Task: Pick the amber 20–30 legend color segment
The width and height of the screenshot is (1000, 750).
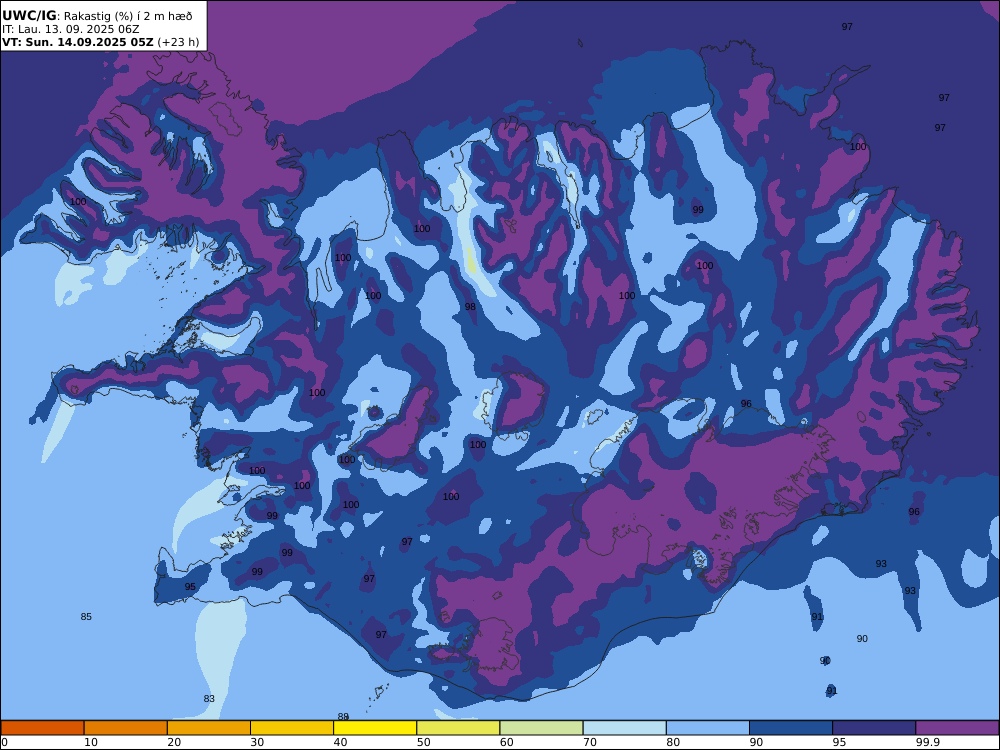Action: (209, 728)
